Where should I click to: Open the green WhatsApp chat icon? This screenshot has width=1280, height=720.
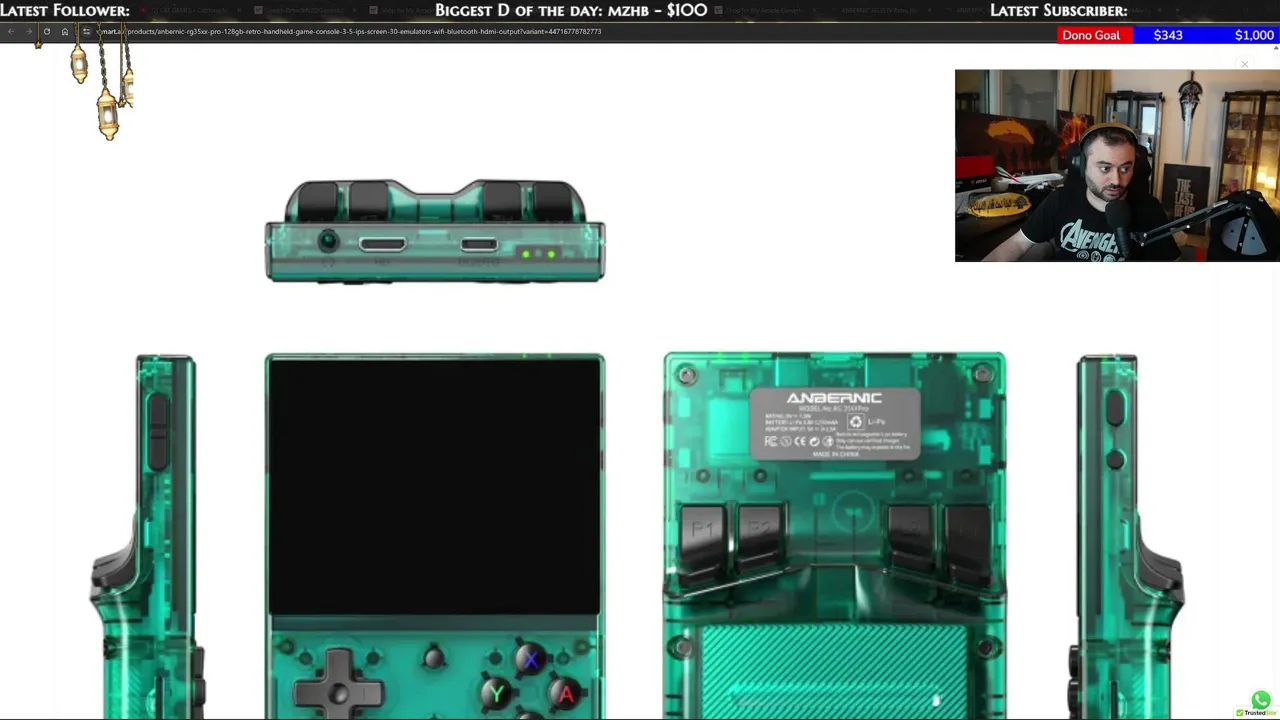(1260, 700)
